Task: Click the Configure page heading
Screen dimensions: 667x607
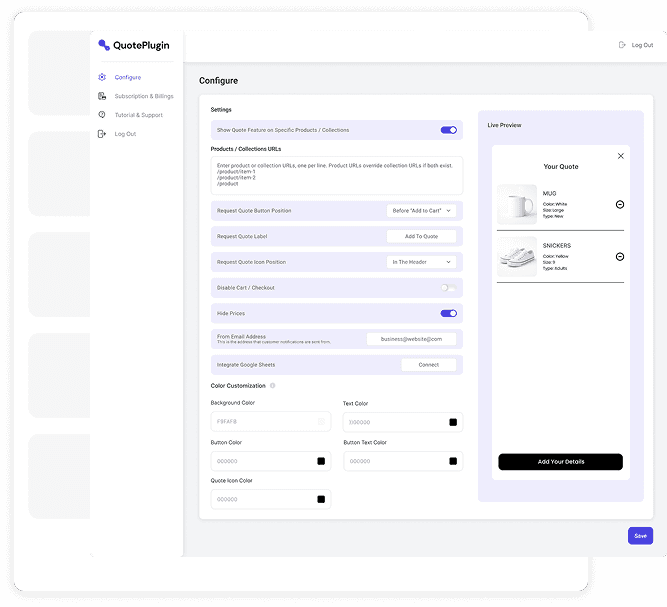Action: click(x=218, y=81)
